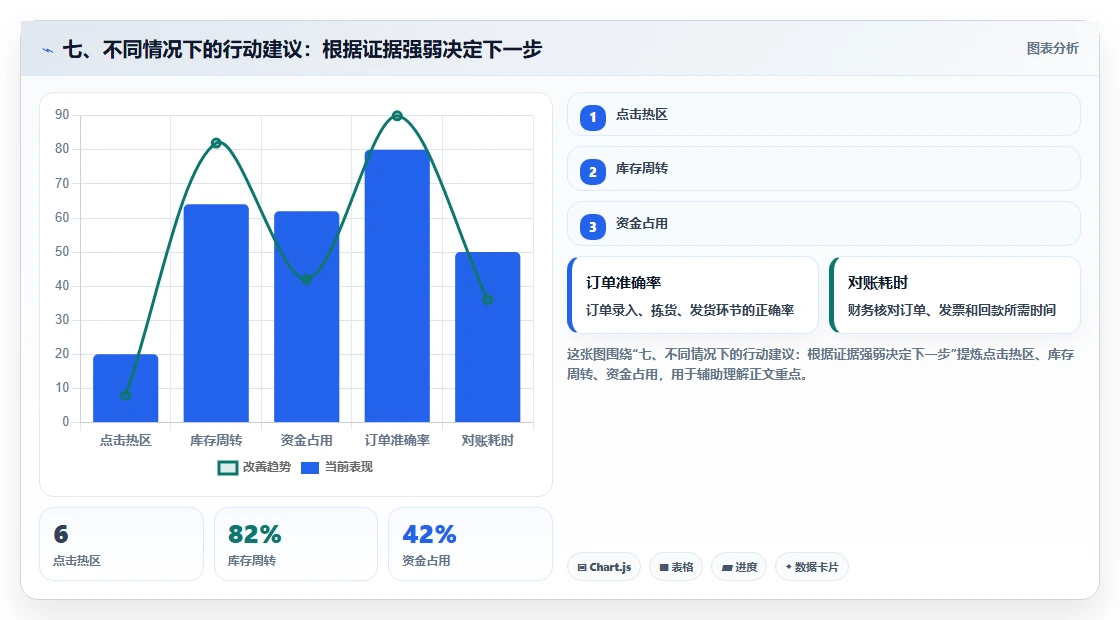The height and width of the screenshot is (620, 1120).
Task: Click the 库存周转 list row
Action: (x=824, y=169)
